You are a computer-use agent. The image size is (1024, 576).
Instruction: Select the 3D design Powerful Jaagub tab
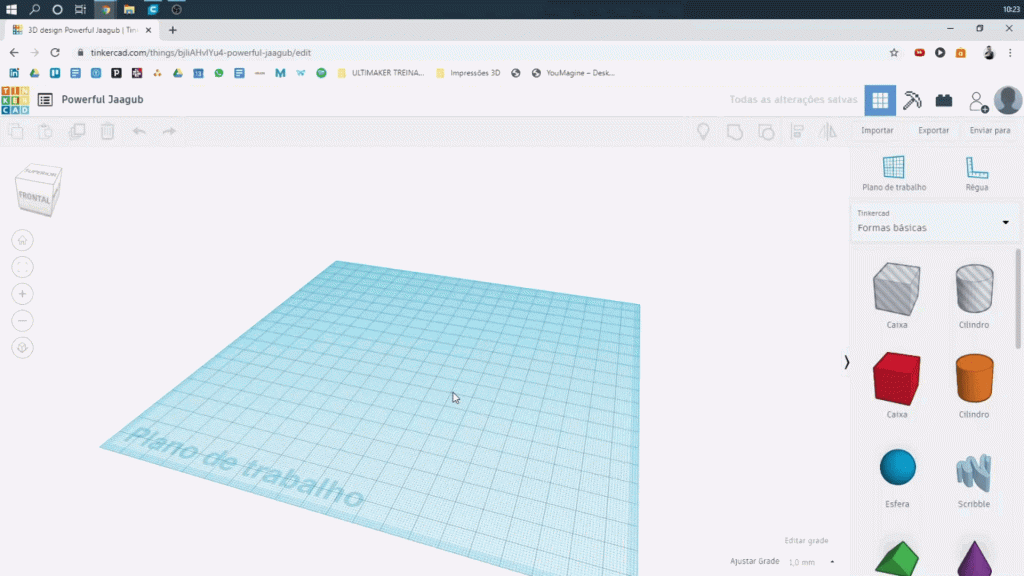(x=82, y=30)
